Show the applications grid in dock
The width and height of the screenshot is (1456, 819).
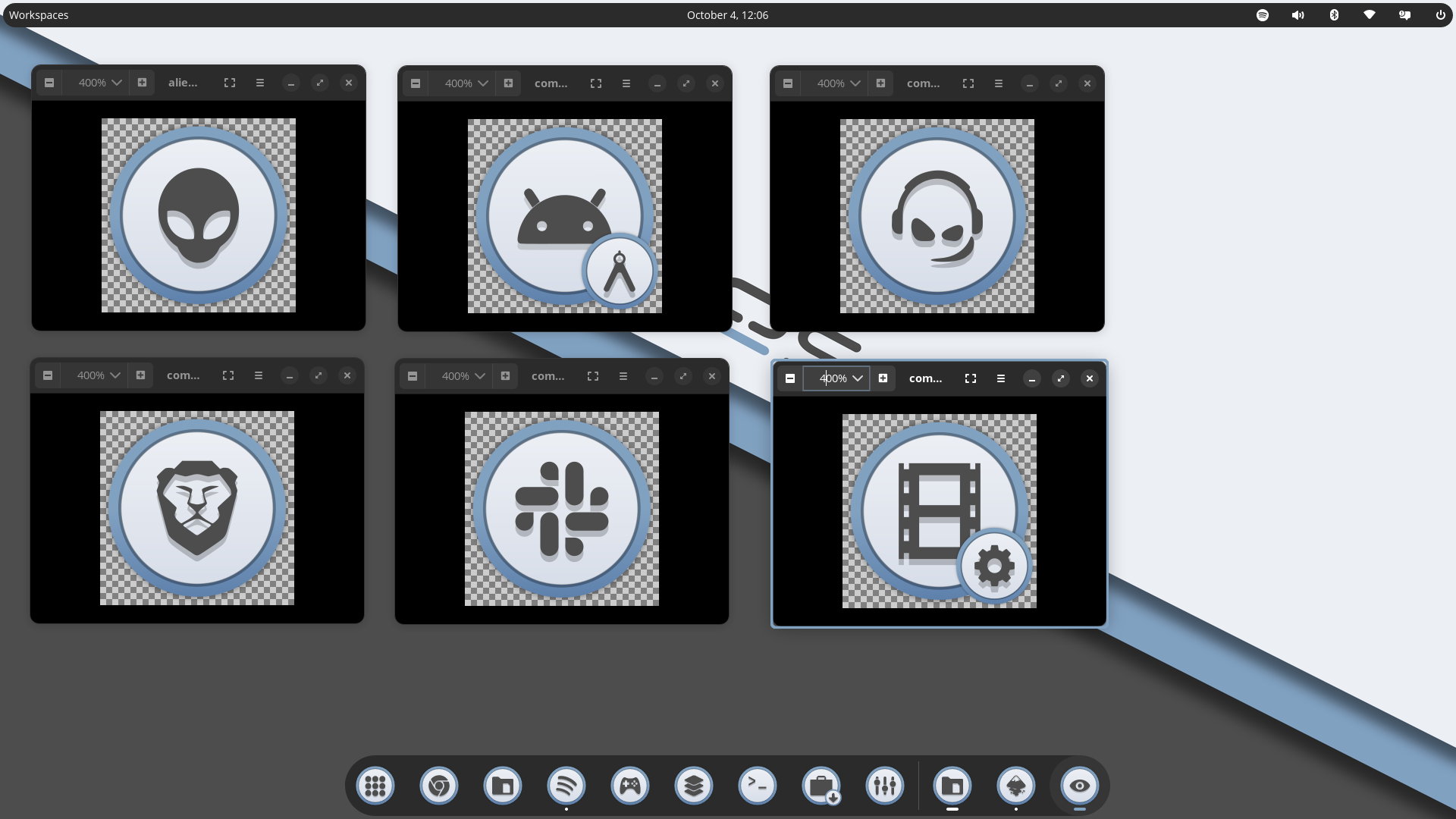(x=375, y=786)
